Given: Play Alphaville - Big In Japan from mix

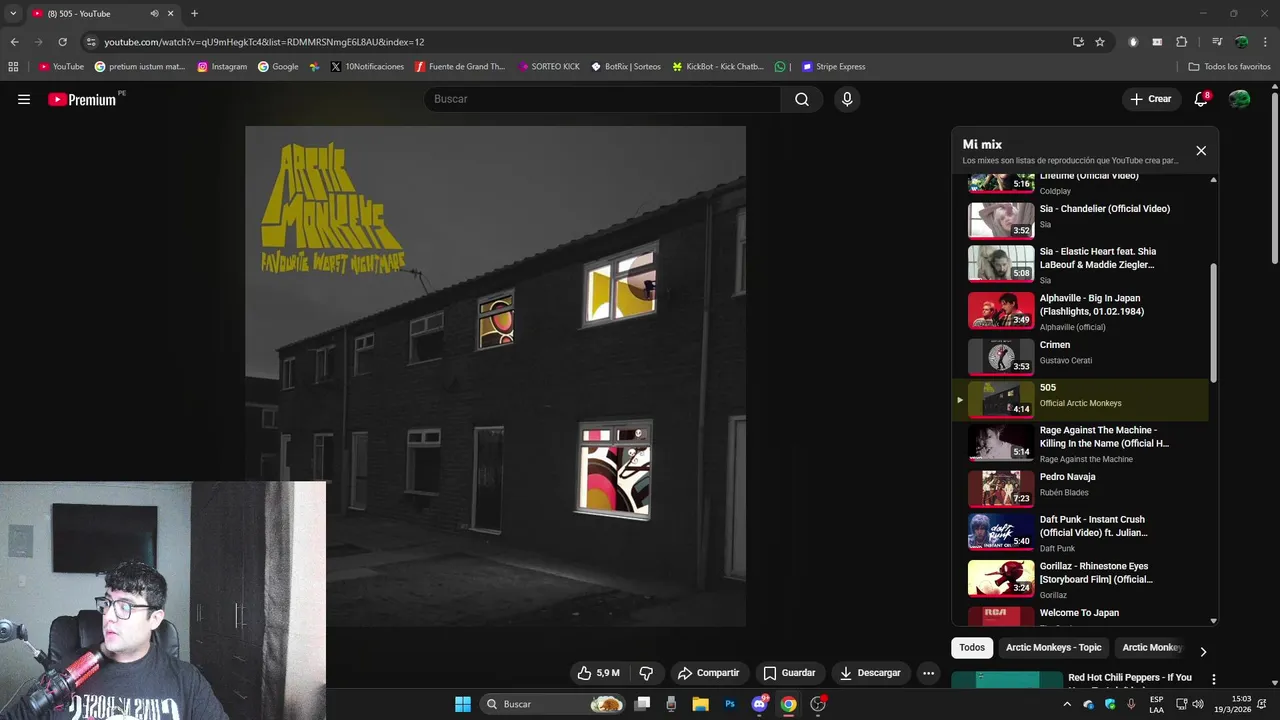Looking at the screenshot, I should click(x=1080, y=311).
